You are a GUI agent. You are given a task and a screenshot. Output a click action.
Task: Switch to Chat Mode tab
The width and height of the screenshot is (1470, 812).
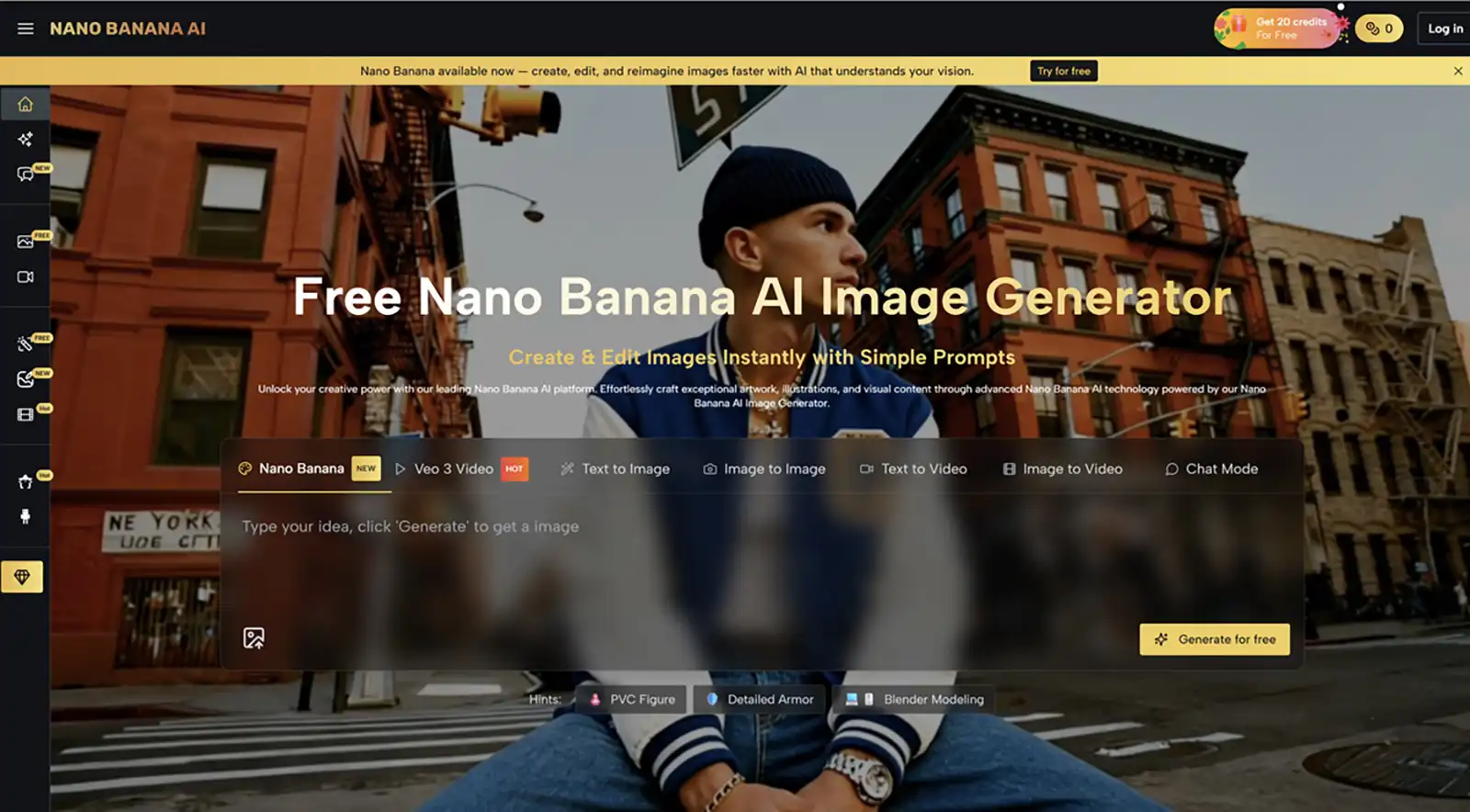click(x=1212, y=468)
